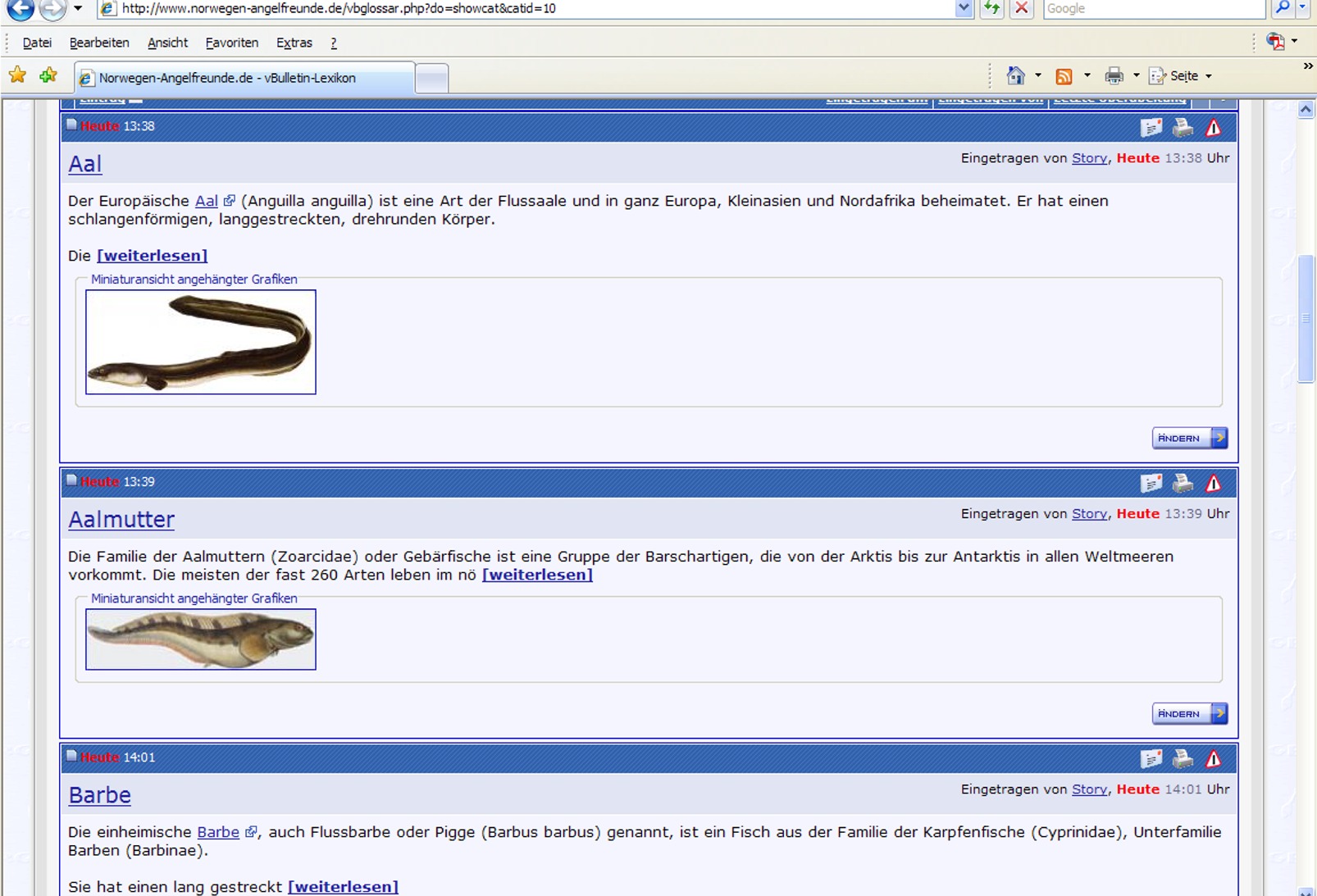1317x896 pixels.
Task: Click the report warning icon on Aal entry
Action: [1214, 127]
